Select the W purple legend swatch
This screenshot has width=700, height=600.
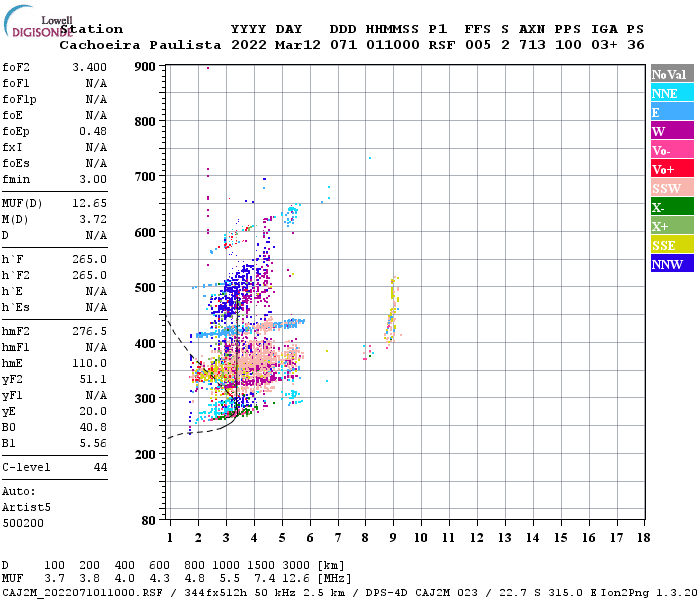[x=672, y=131]
